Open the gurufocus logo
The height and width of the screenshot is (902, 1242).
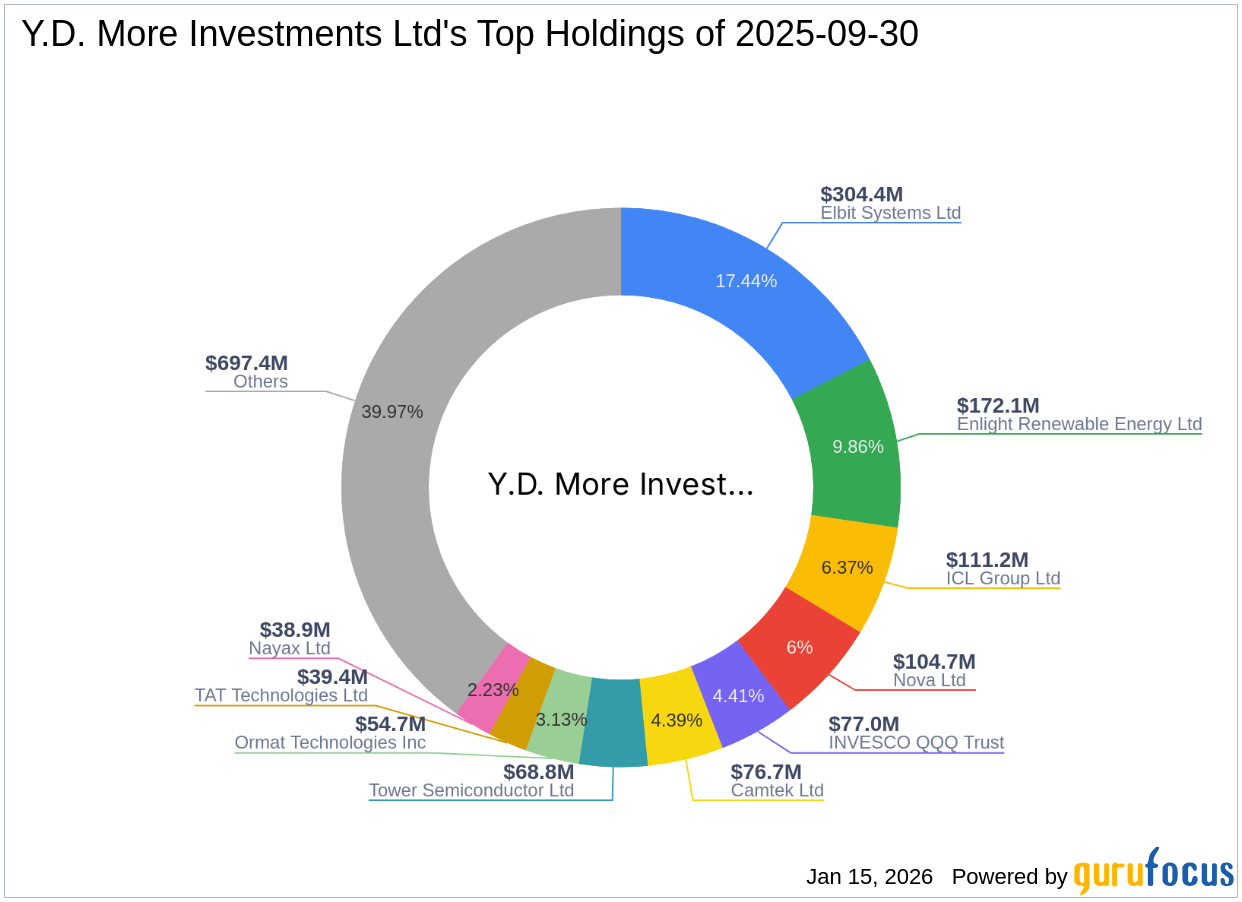pyautogui.click(x=1150, y=873)
